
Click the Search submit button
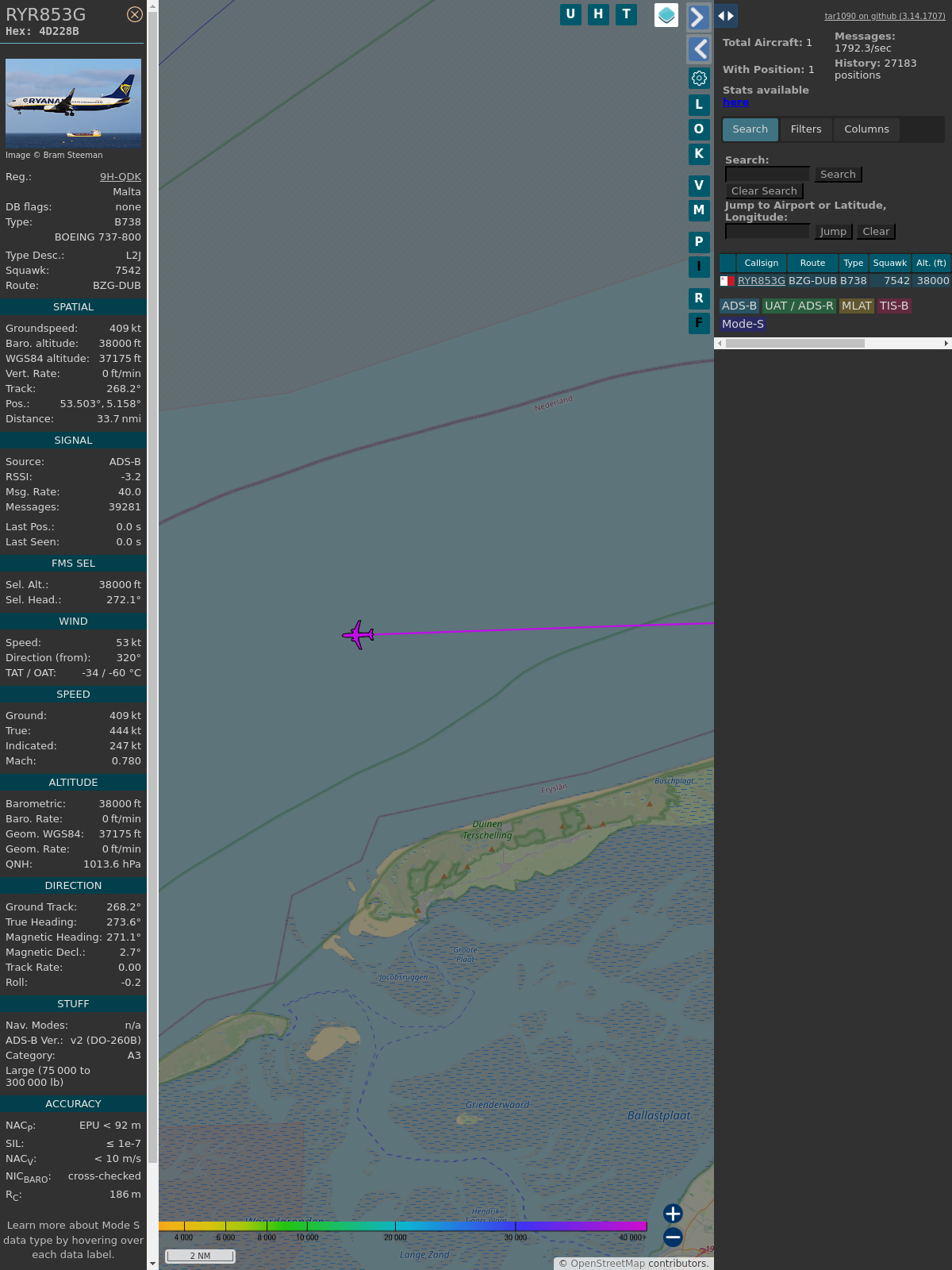[x=838, y=175]
